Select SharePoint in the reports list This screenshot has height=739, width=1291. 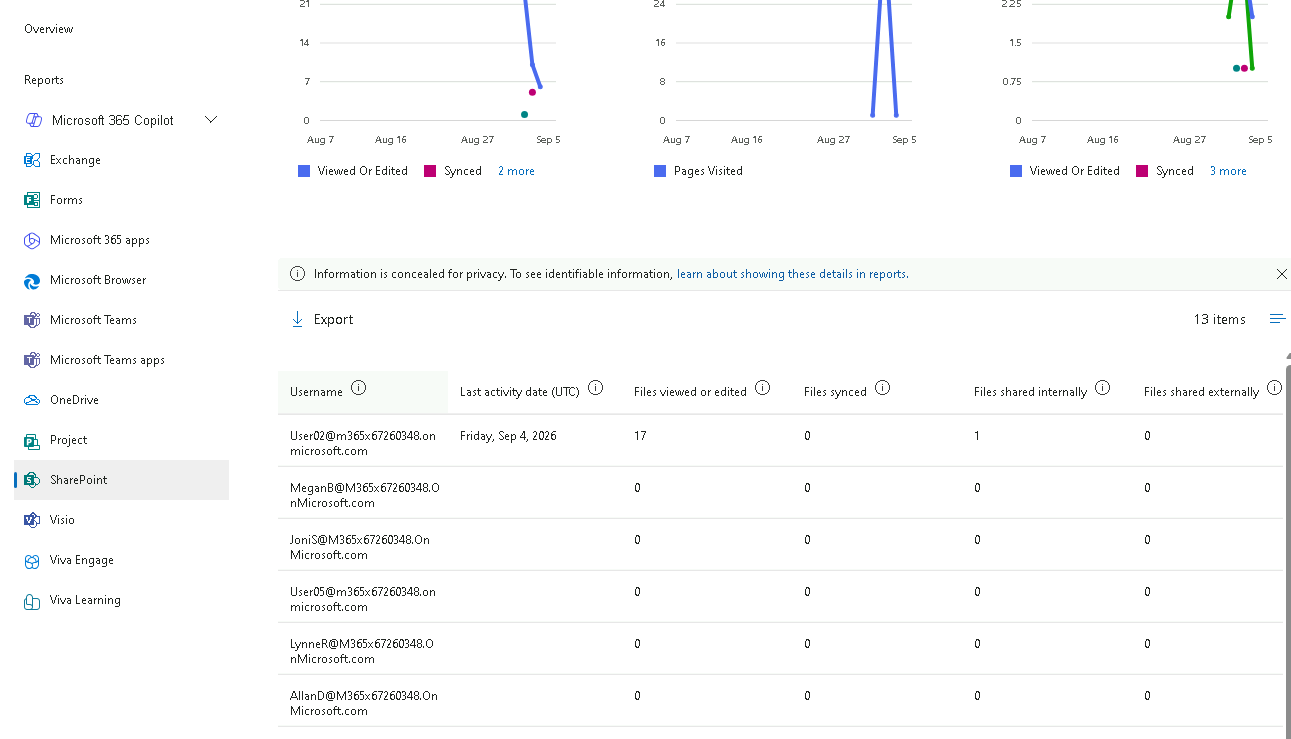tap(121, 480)
